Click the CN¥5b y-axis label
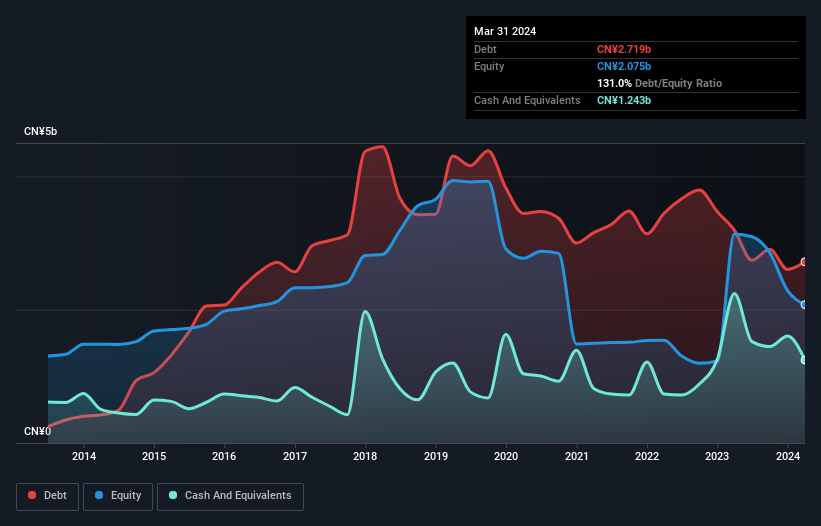The image size is (821, 526). [40, 131]
